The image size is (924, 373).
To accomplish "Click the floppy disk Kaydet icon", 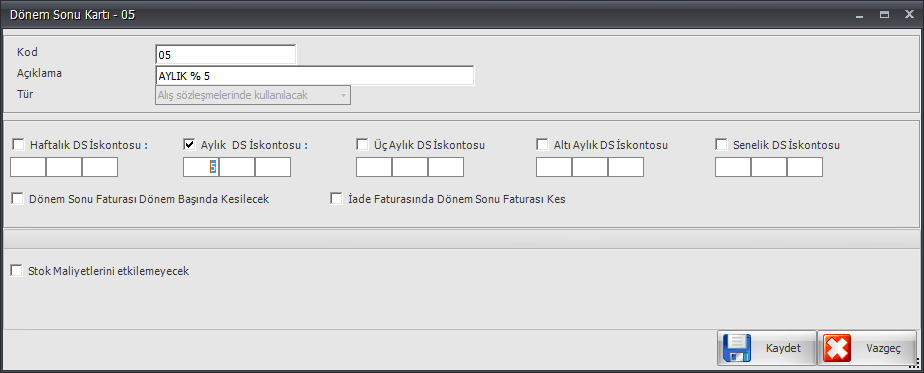I will (x=736, y=348).
